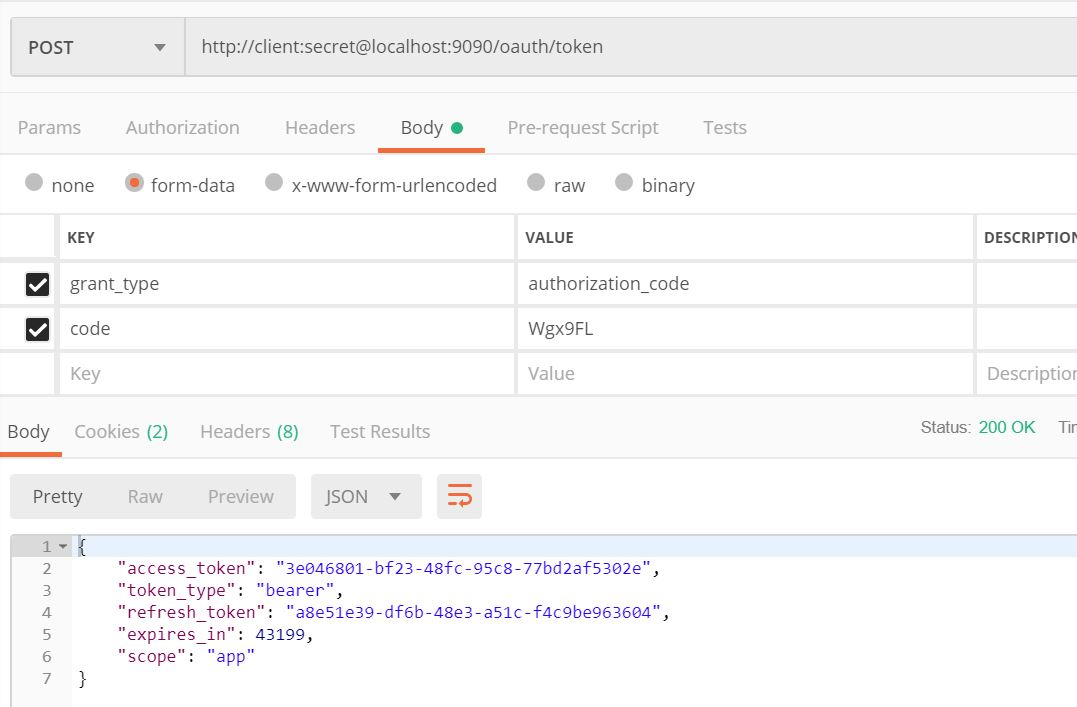Screen dimensions: 1077x707
Task: Open the Cookies (2) tab
Action: 121,431
